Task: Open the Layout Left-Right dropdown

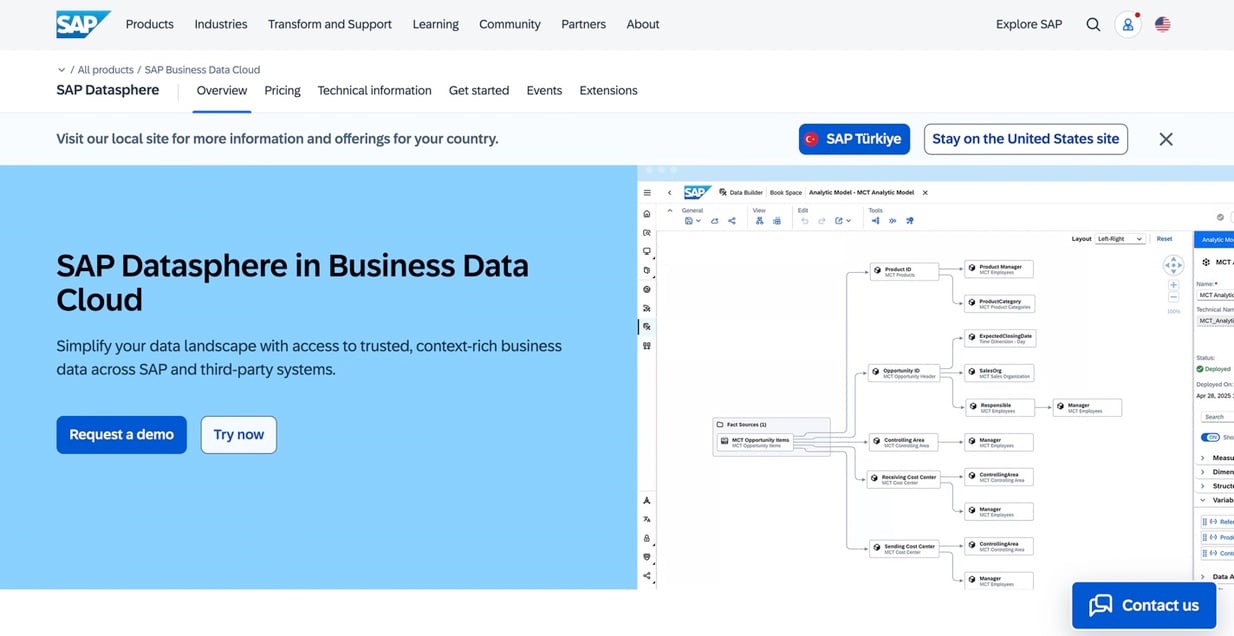Action: (x=1120, y=239)
